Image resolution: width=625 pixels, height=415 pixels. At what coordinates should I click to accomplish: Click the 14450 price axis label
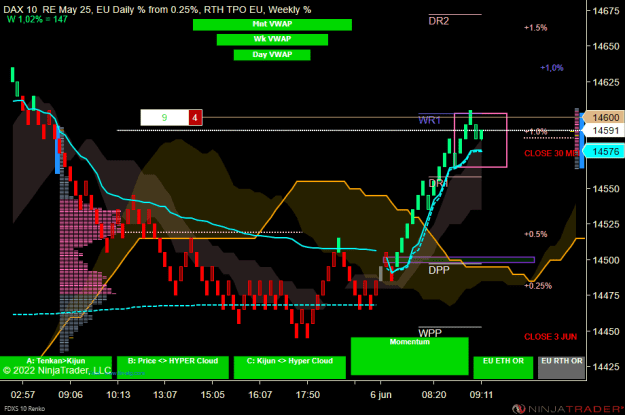tap(606, 331)
